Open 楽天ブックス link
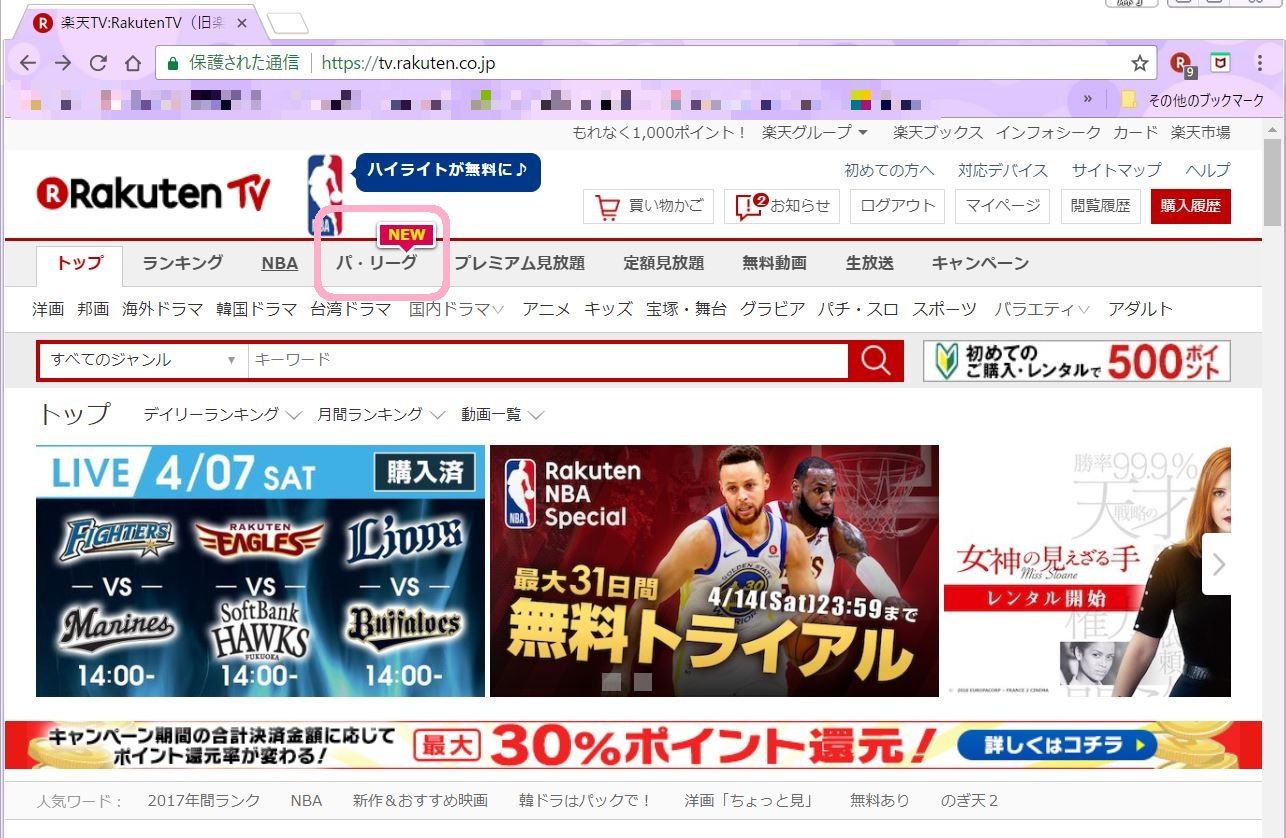Image resolution: width=1286 pixels, height=838 pixels. tap(938, 132)
